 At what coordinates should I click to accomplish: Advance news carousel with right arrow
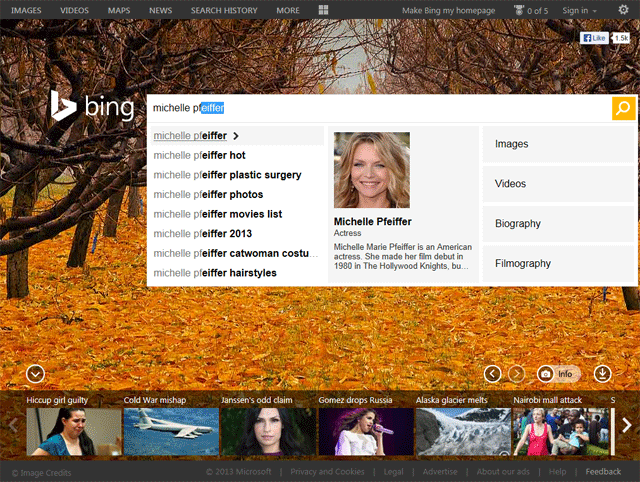(x=627, y=425)
